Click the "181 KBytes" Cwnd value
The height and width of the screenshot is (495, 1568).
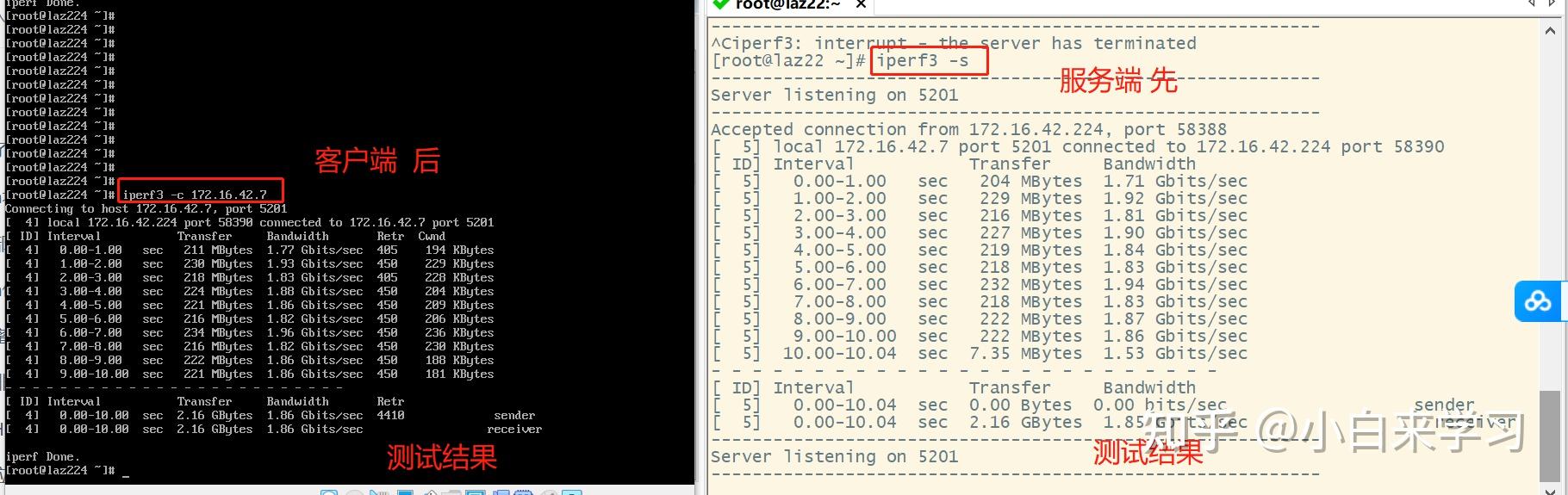459,374
